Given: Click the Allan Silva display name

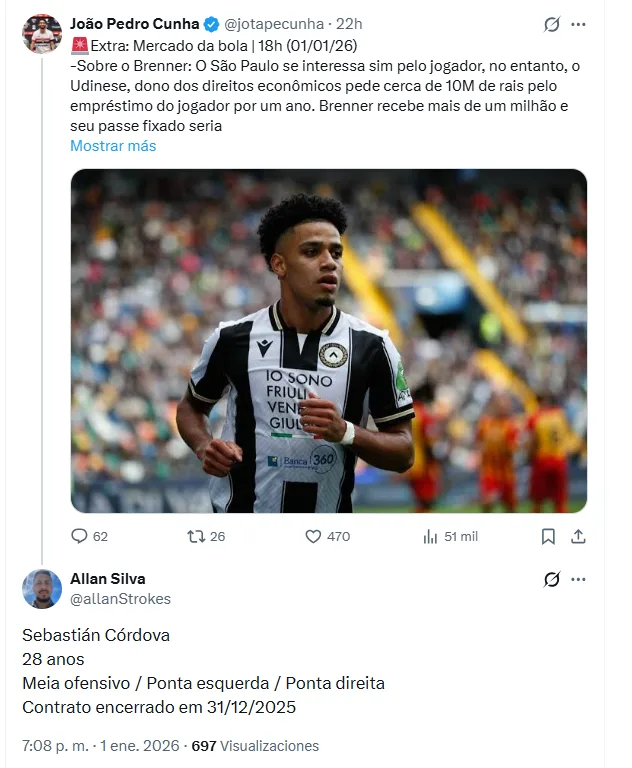Looking at the screenshot, I should pos(108,579).
